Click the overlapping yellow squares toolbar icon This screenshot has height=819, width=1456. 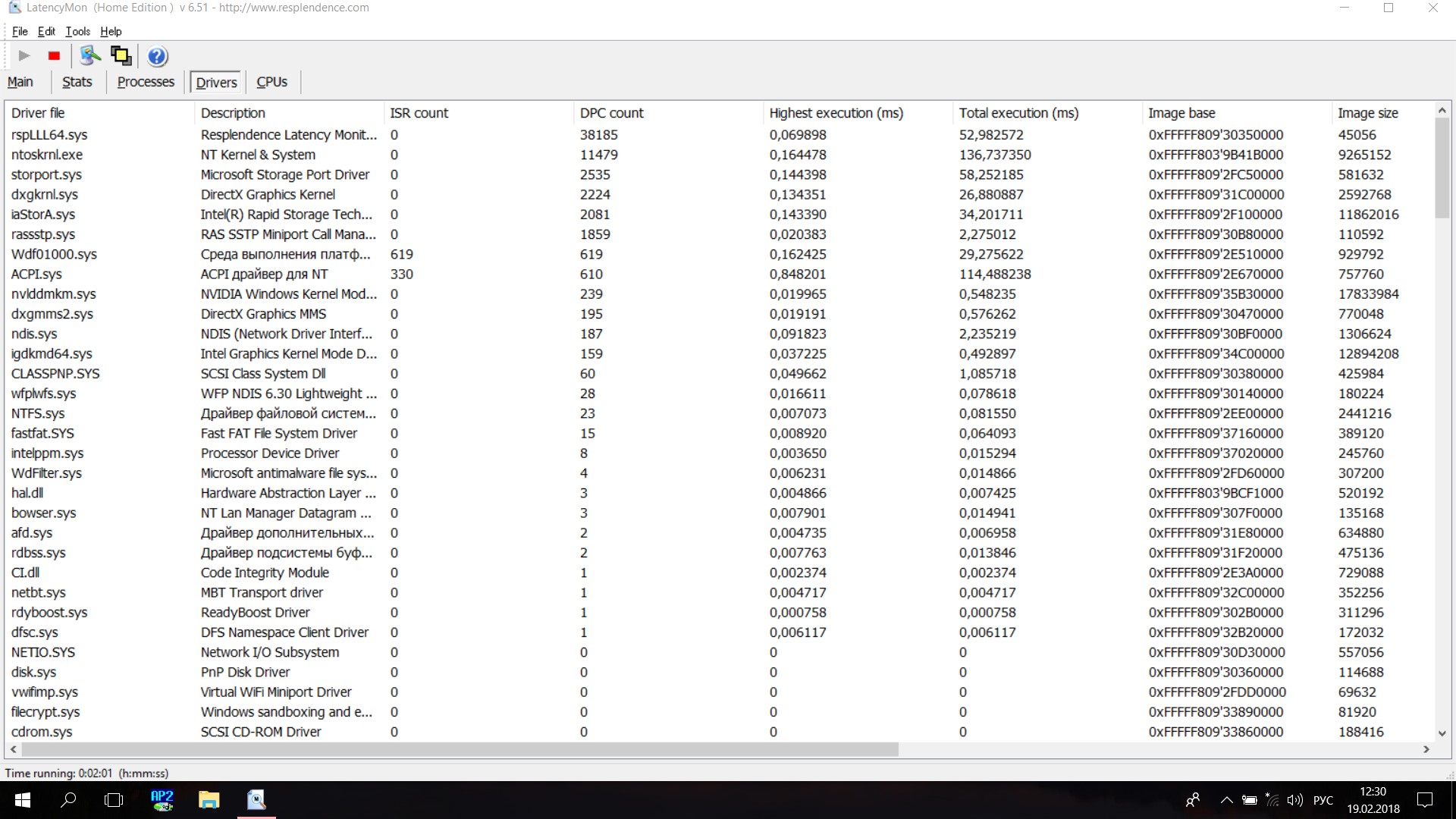[121, 55]
